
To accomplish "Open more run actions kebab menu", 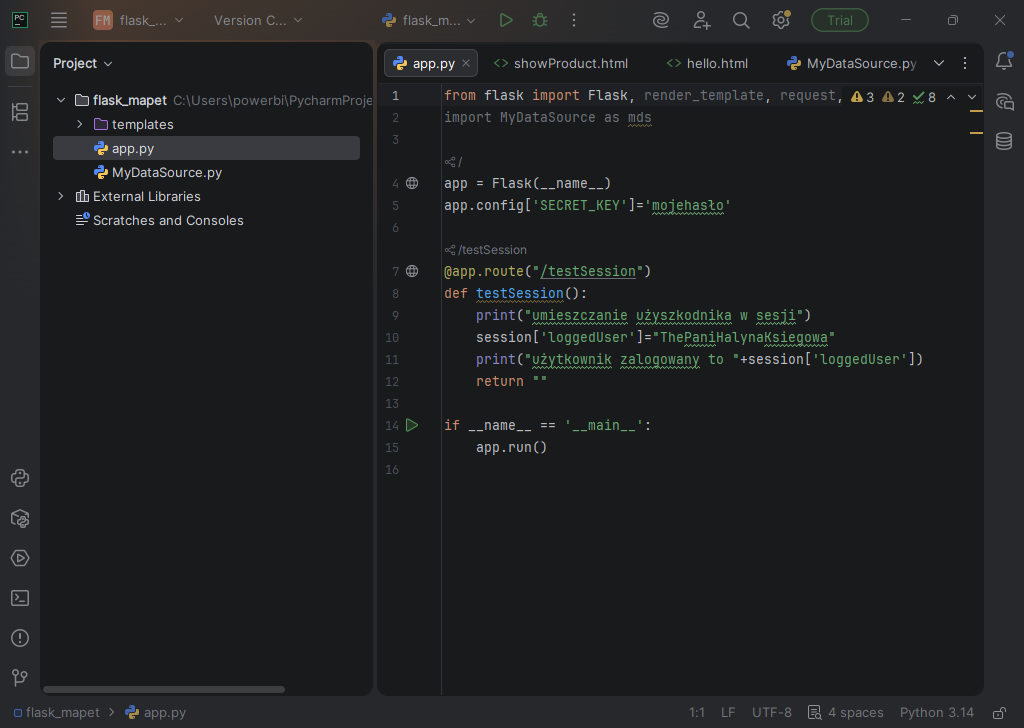I will 574,20.
